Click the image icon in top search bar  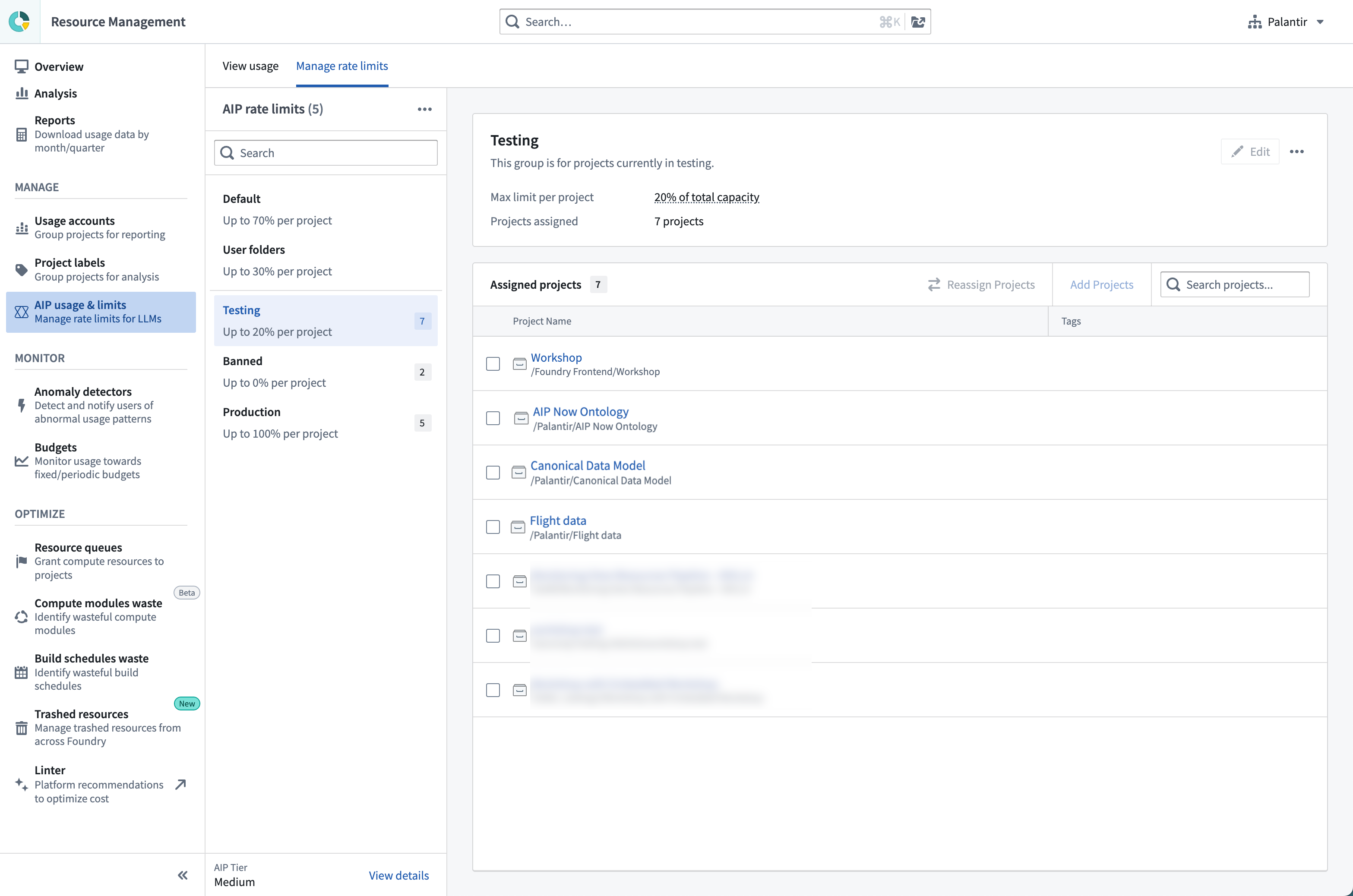tap(917, 22)
